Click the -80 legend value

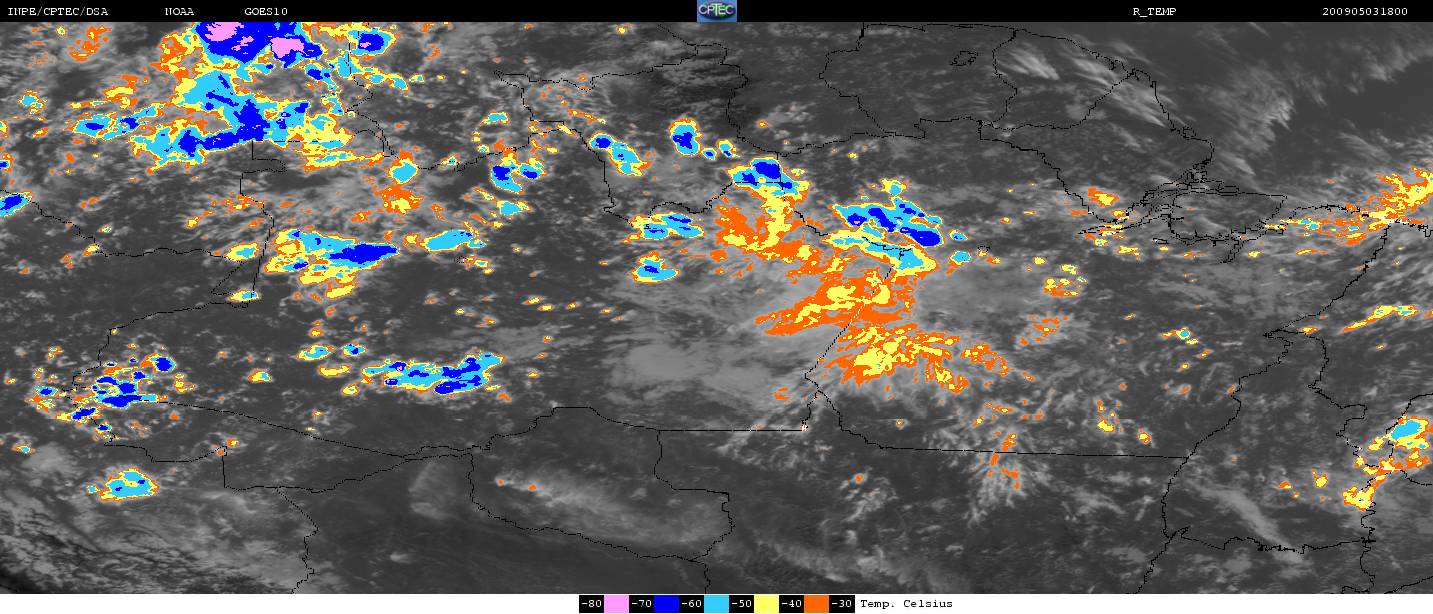[x=591, y=604]
